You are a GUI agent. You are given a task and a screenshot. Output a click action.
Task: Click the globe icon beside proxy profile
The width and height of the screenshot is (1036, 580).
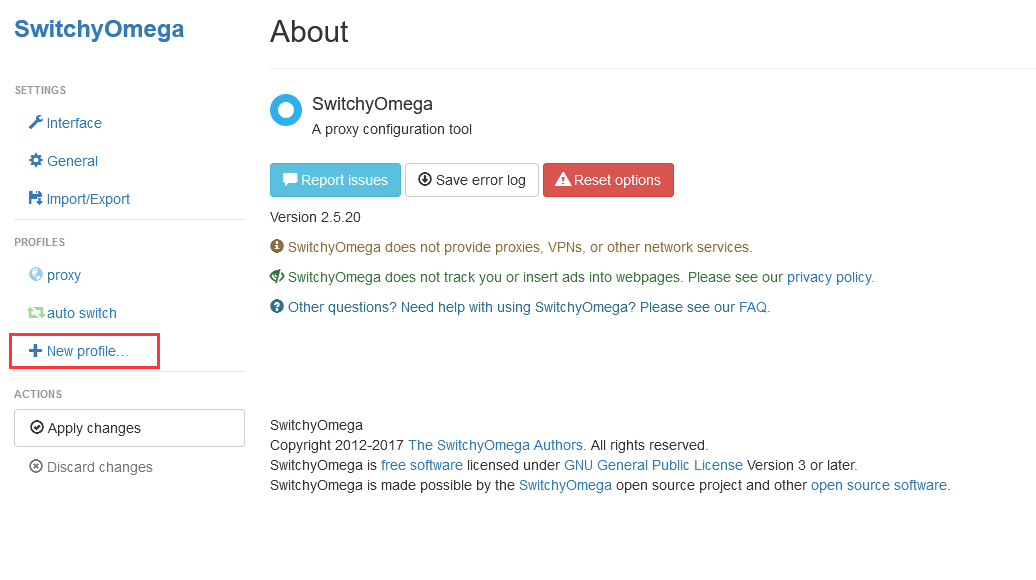point(36,274)
